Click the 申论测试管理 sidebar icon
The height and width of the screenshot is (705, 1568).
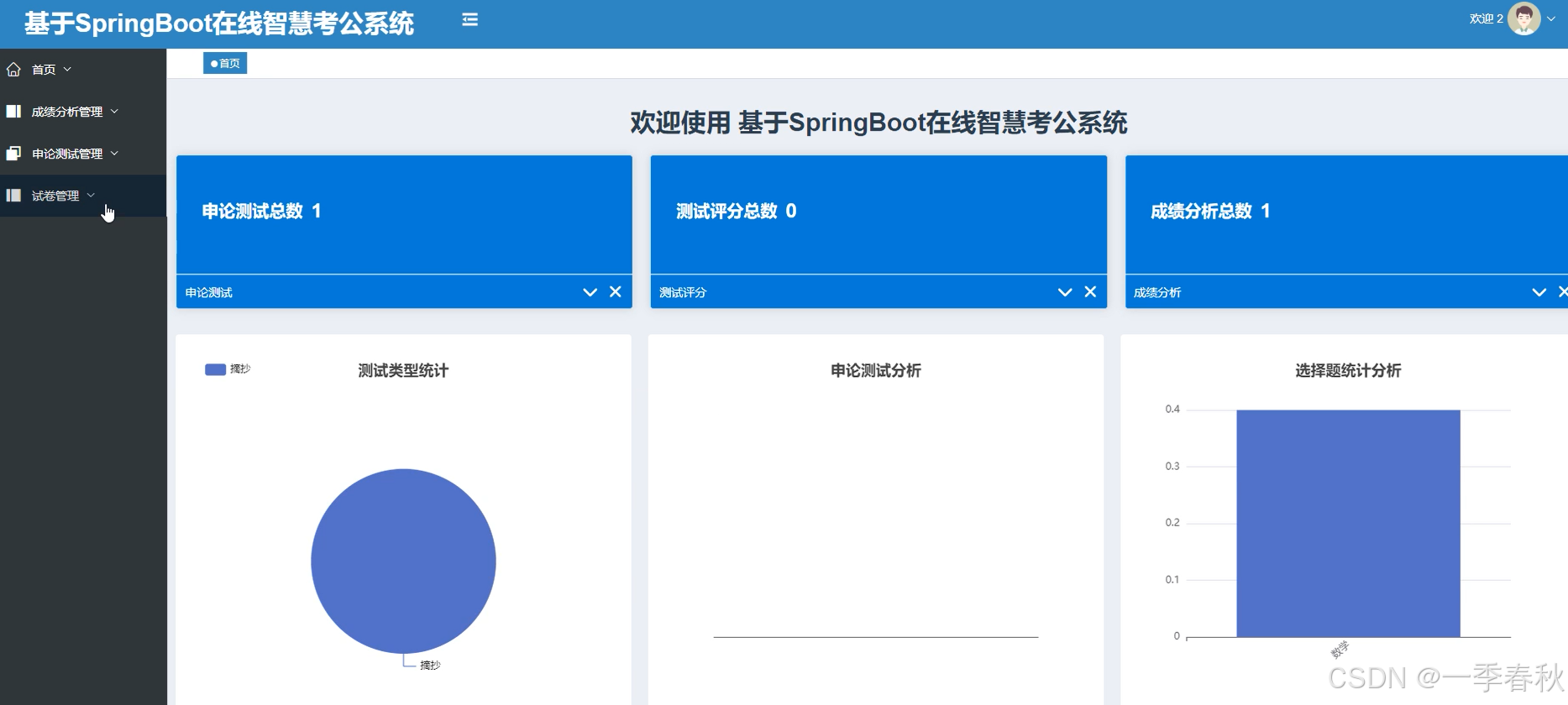tap(13, 154)
